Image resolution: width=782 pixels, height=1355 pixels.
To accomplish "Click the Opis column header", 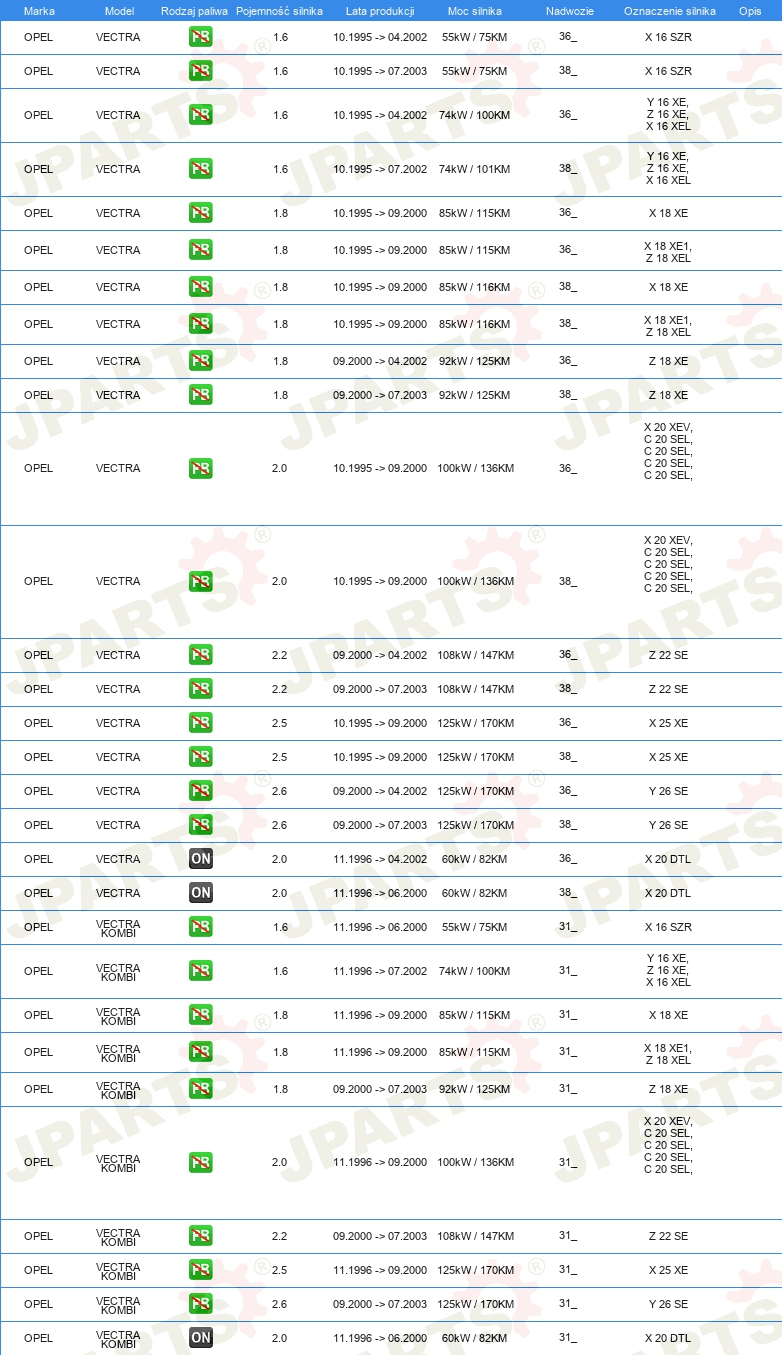I will point(750,11).
